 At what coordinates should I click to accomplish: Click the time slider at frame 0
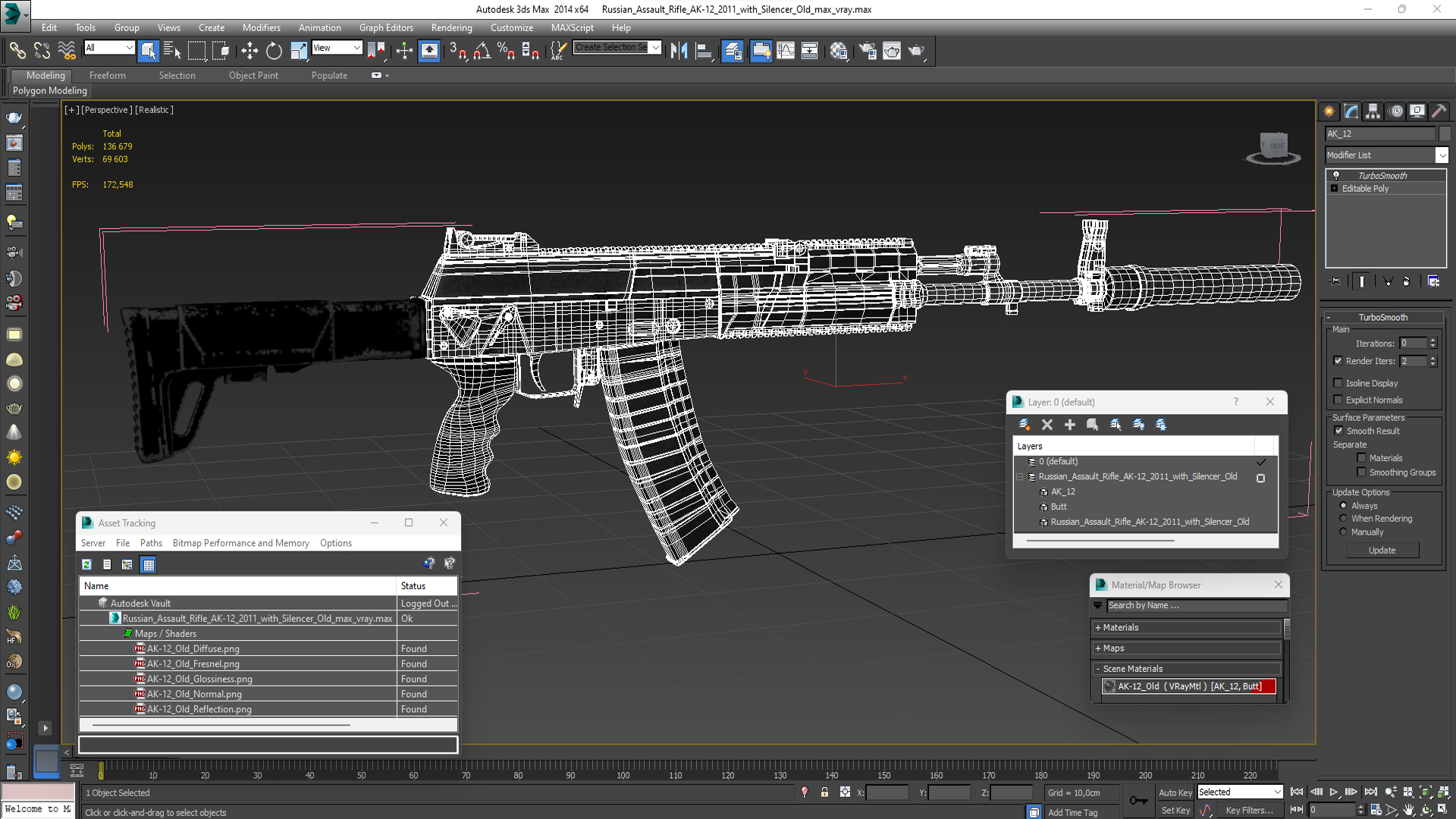coord(100,771)
